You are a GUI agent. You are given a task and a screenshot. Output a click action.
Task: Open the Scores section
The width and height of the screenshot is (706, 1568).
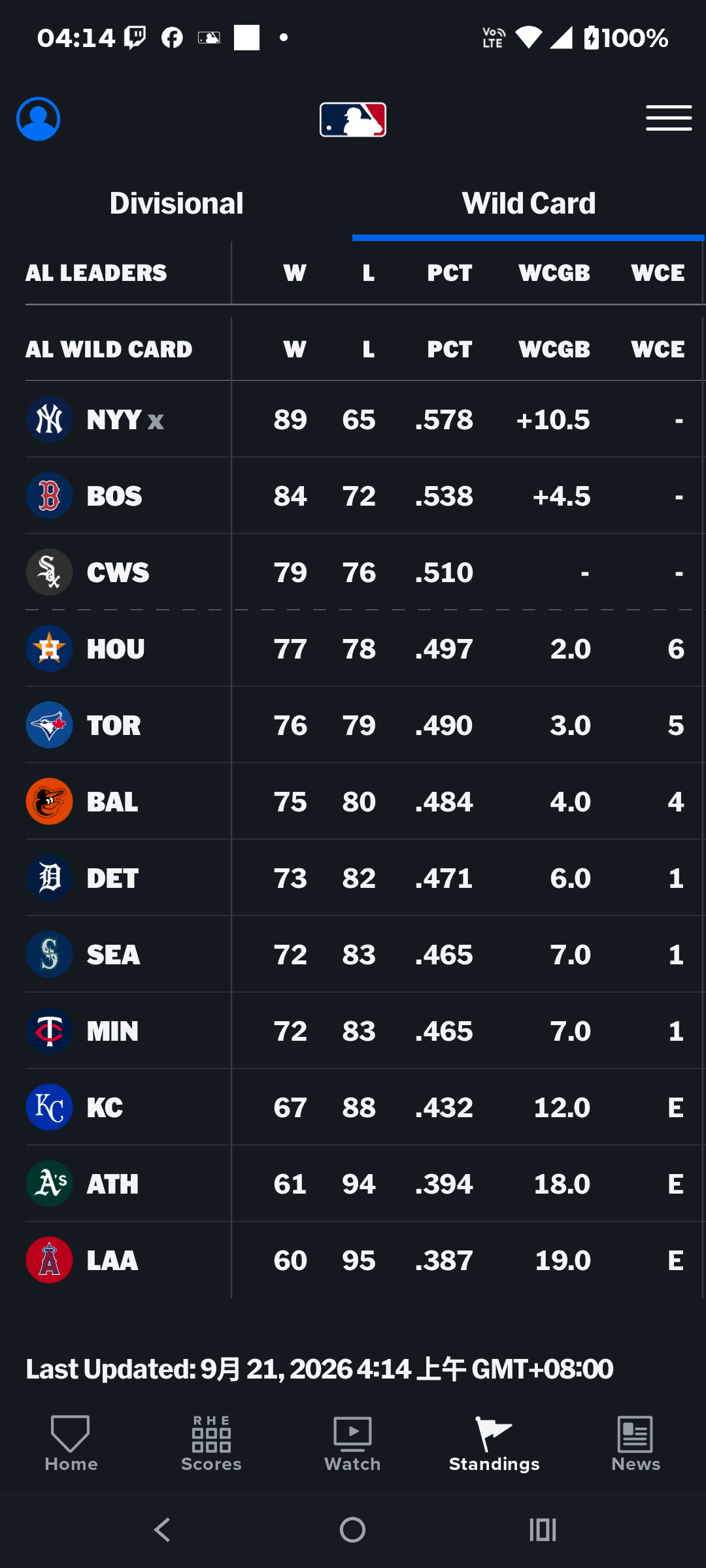click(211, 1444)
